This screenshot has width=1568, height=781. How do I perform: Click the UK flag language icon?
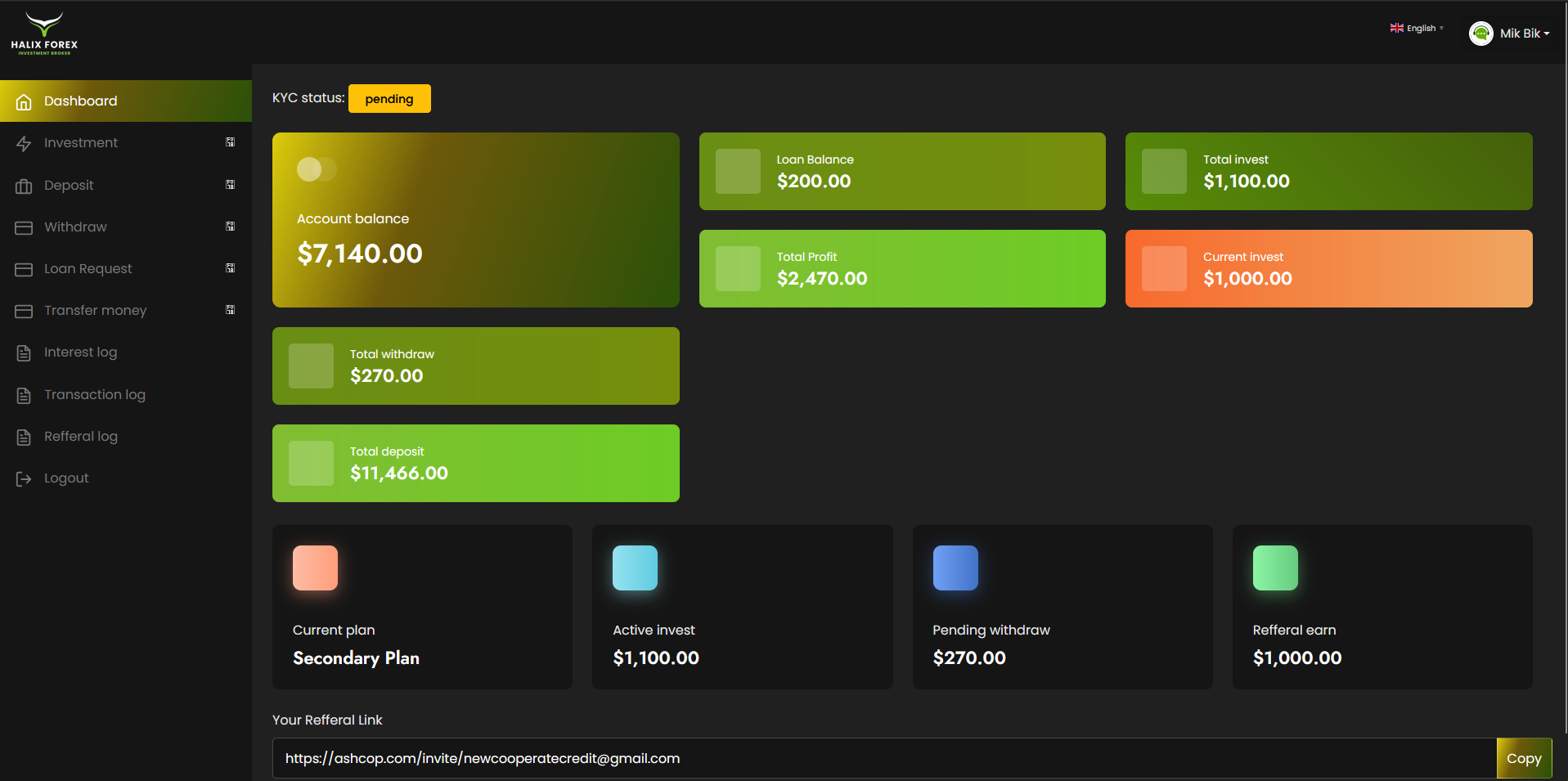click(x=1396, y=28)
